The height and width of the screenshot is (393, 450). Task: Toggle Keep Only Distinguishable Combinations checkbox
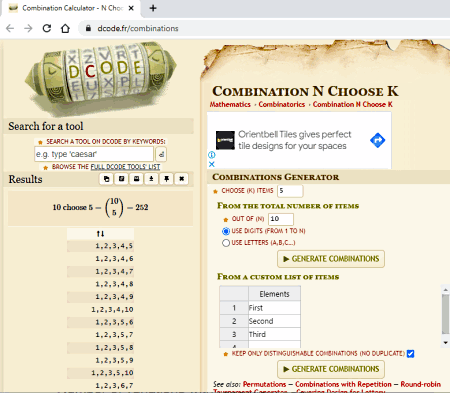(411, 354)
